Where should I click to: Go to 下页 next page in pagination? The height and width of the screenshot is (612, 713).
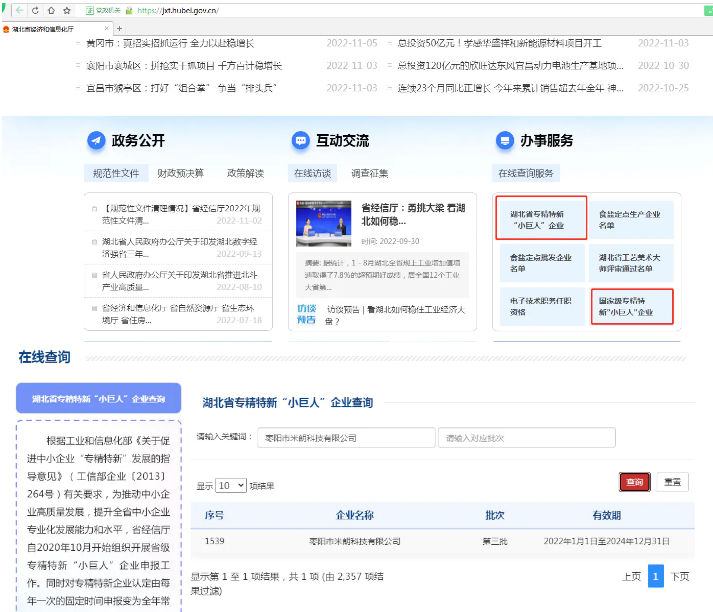coord(680,576)
